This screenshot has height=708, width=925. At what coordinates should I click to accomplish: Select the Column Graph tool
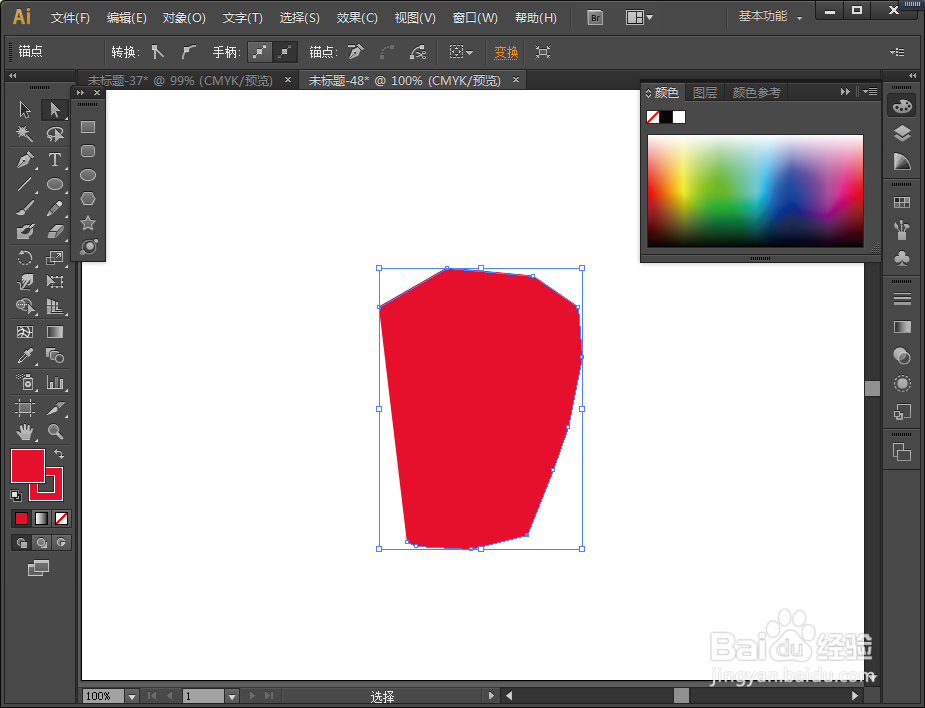(54, 382)
